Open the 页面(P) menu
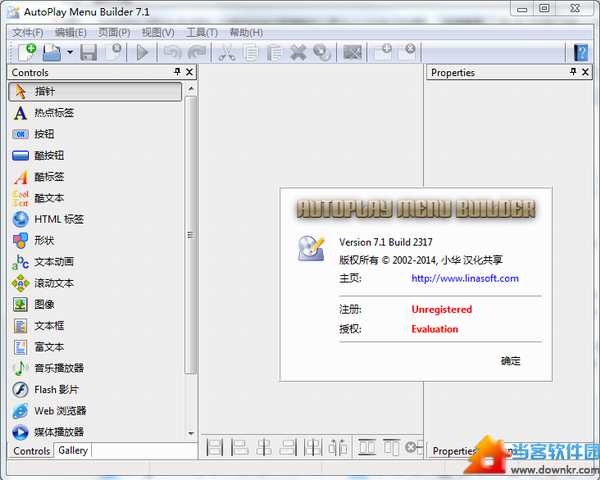 tap(114, 33)
